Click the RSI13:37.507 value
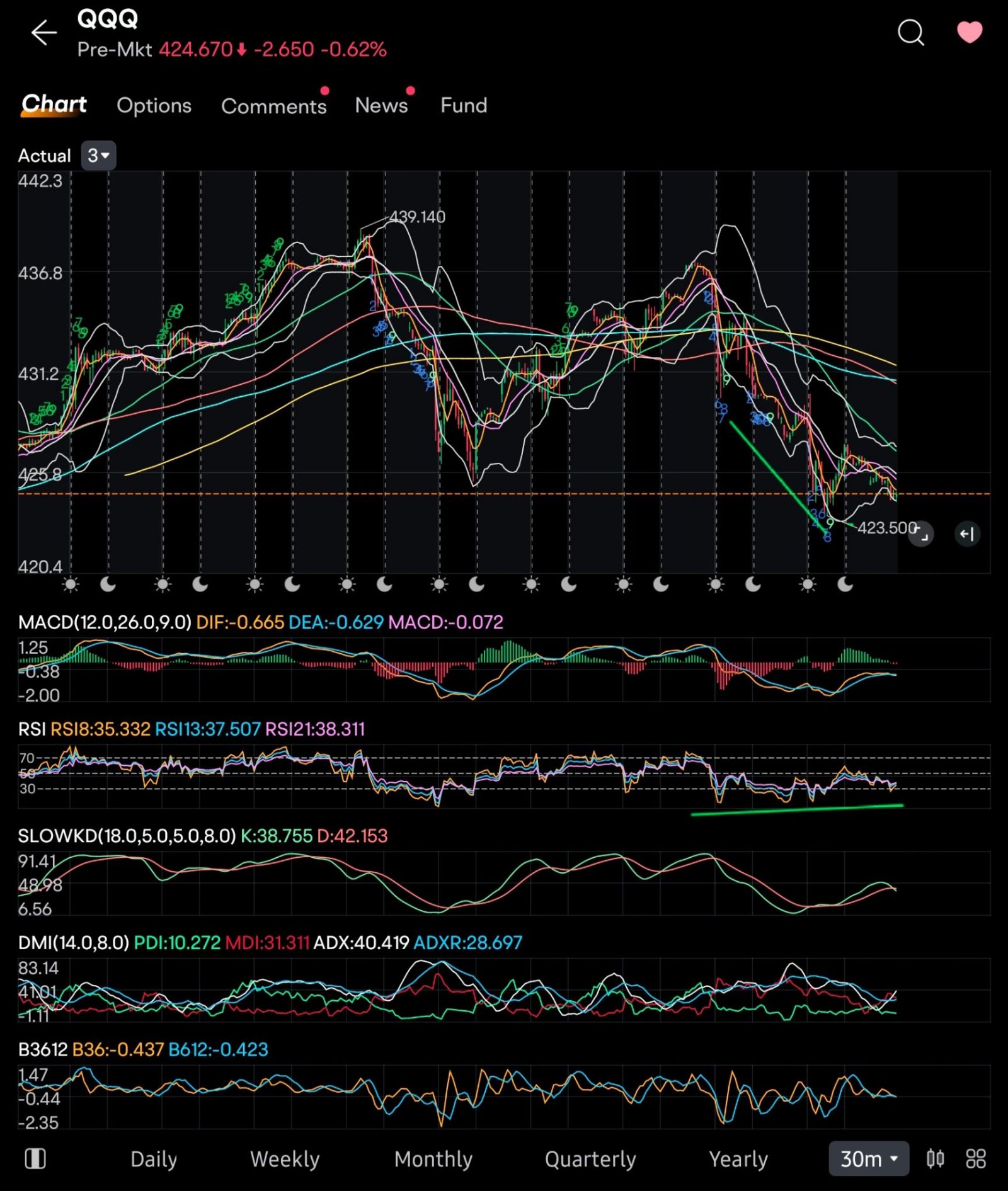1008x1191 pixels. (x=207, y=729)
